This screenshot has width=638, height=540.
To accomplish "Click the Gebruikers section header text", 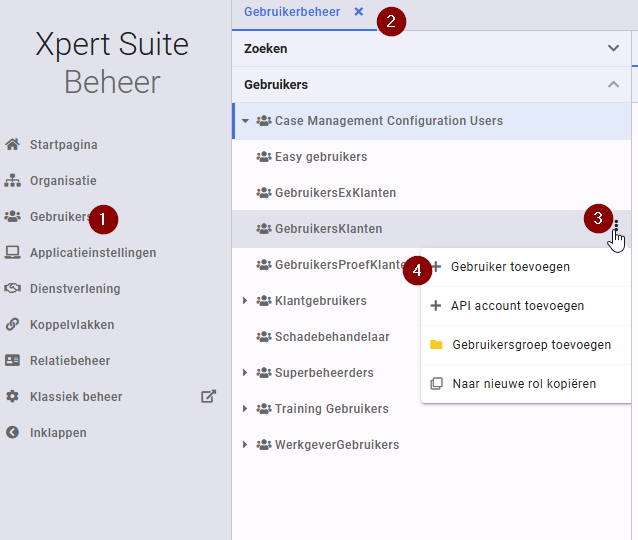I will tap(276, 85).
